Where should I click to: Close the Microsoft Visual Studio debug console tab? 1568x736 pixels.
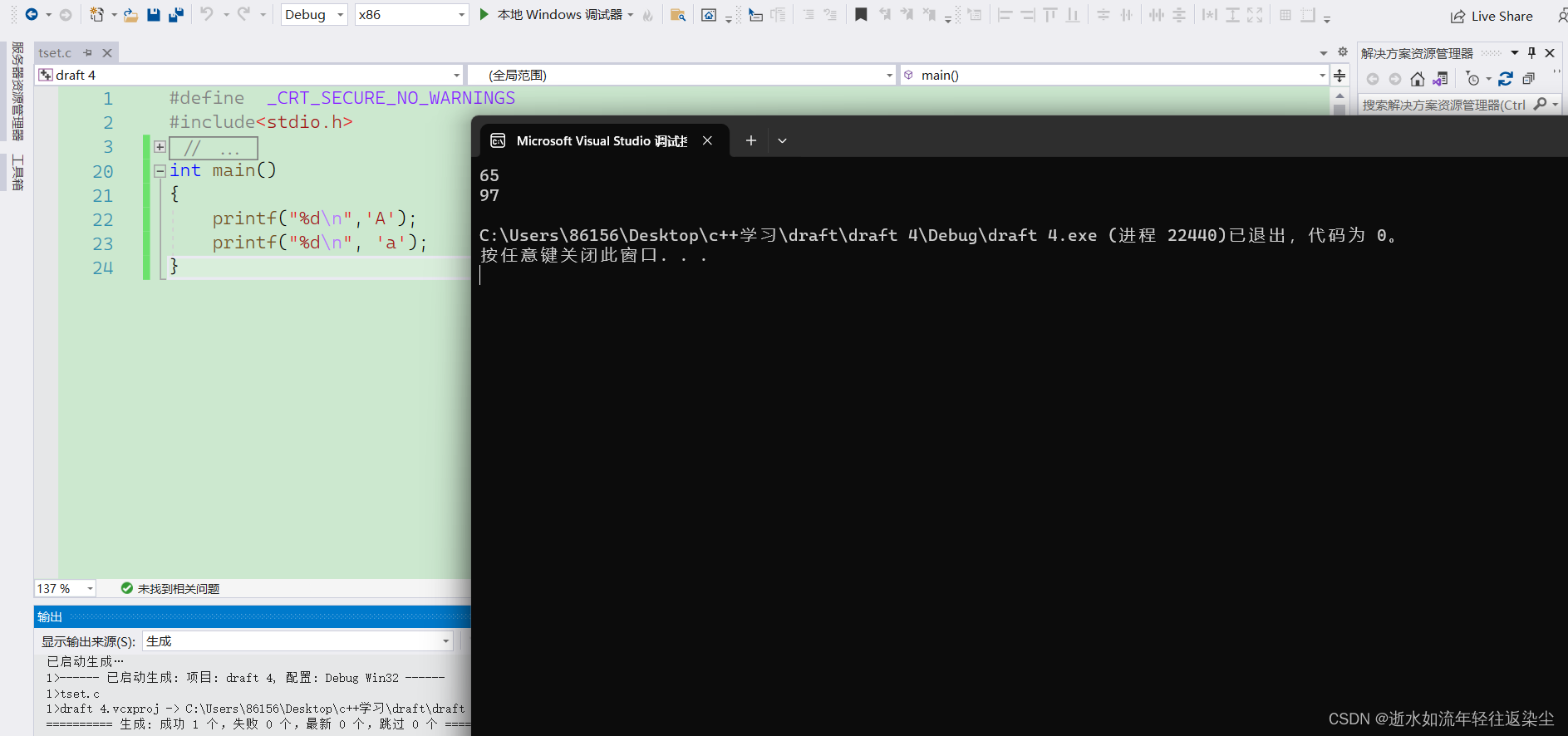tap(707, 140)
